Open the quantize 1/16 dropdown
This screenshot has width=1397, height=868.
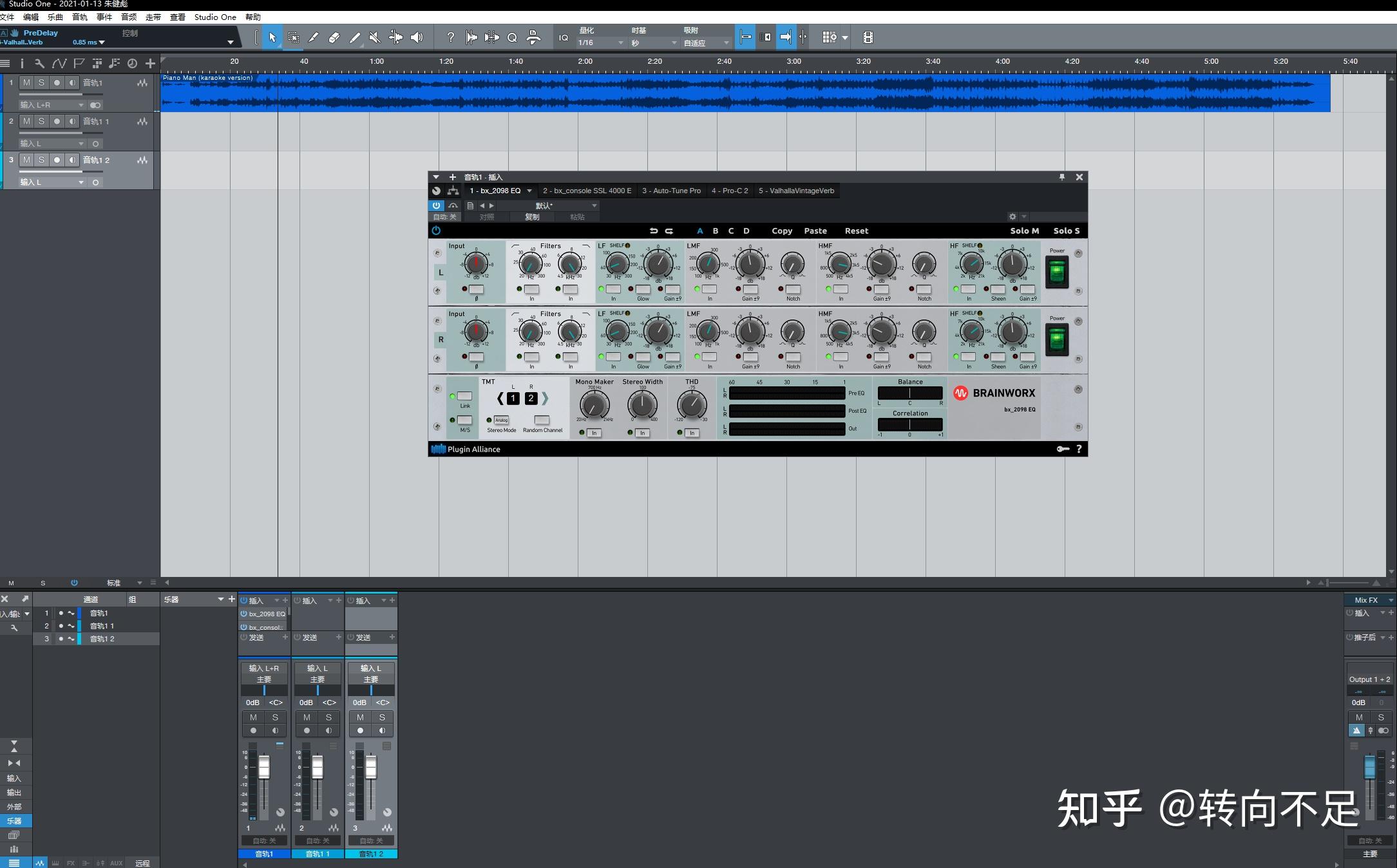(x=600, y=42)
